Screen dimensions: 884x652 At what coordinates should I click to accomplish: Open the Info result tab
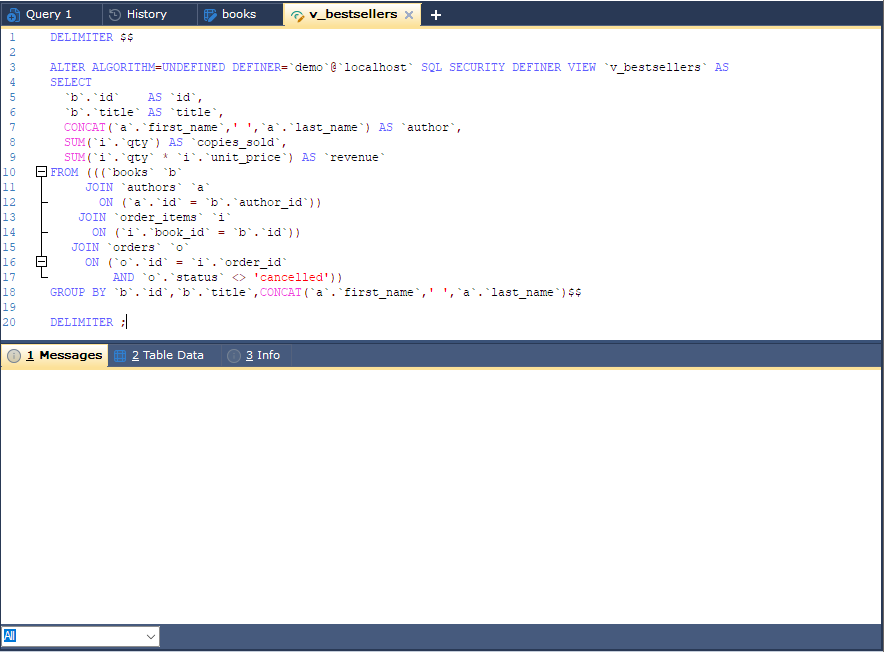(256, 355)
